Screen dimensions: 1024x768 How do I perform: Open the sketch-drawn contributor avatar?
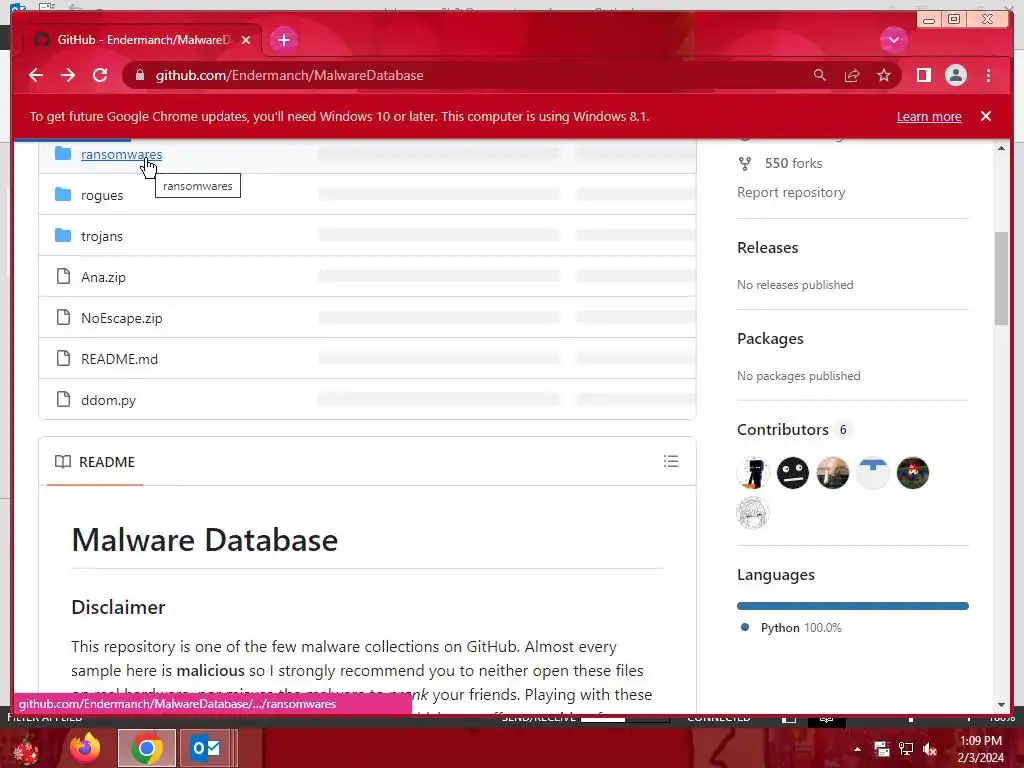pyautogui.click(x=752, y=513)
